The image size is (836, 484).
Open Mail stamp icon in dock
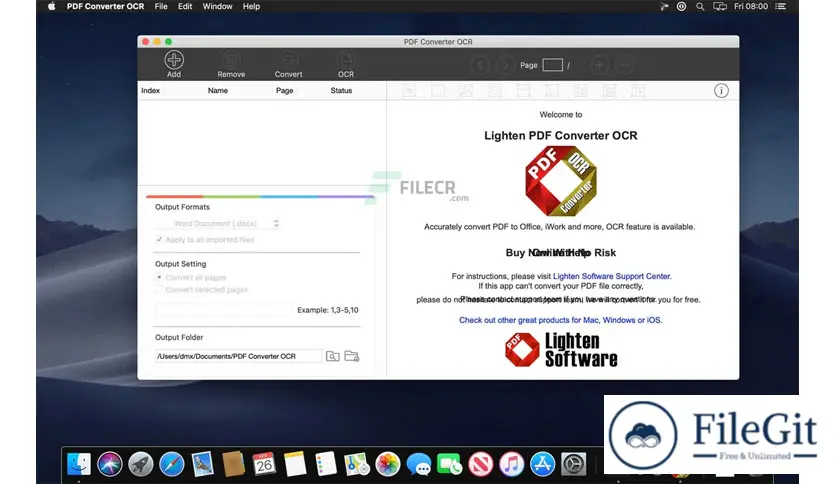tap(203, 464)
